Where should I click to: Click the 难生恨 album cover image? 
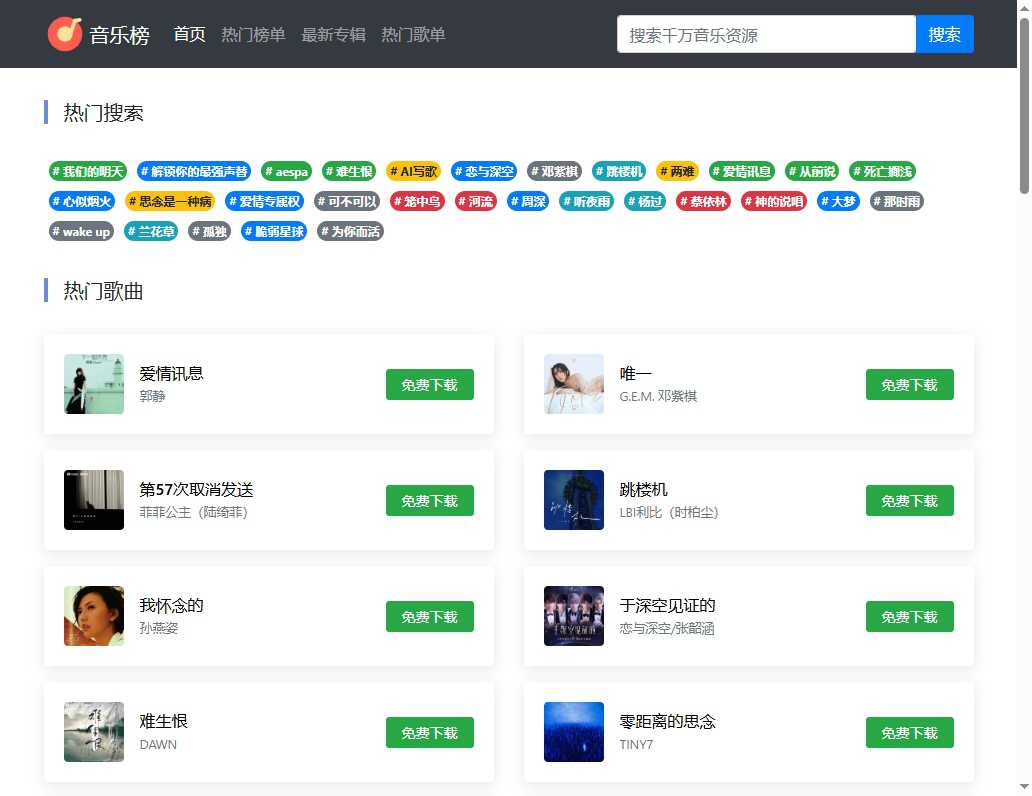tap(93, 732)
